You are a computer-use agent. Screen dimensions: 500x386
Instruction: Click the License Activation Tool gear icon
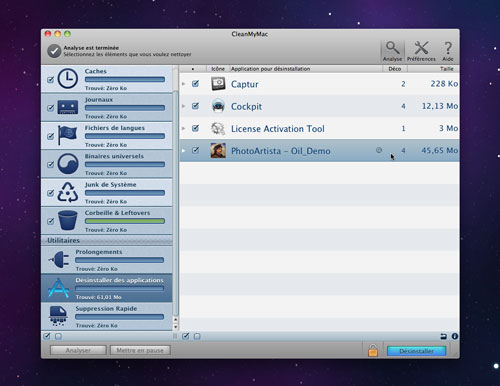coord(218,128)
